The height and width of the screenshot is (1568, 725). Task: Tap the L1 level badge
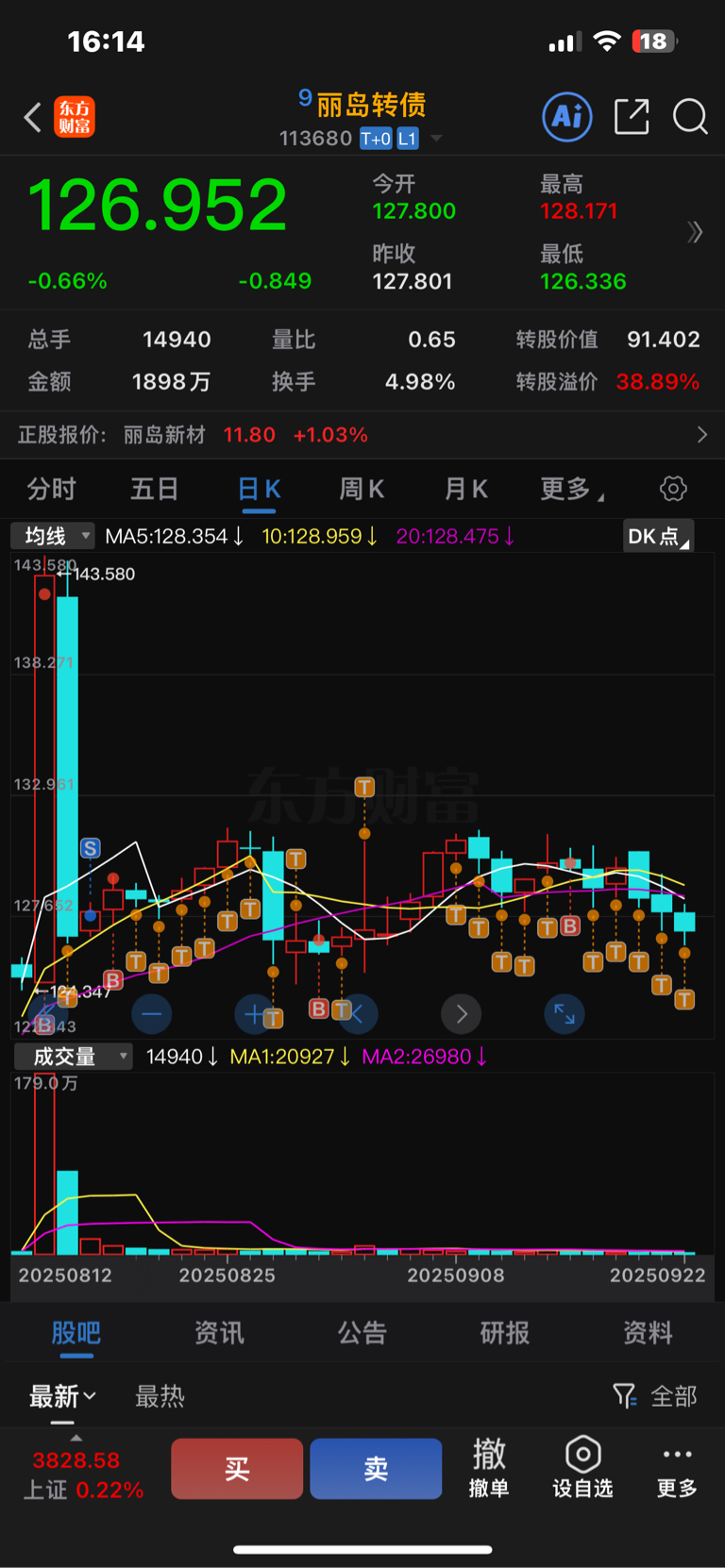(407, 139)
